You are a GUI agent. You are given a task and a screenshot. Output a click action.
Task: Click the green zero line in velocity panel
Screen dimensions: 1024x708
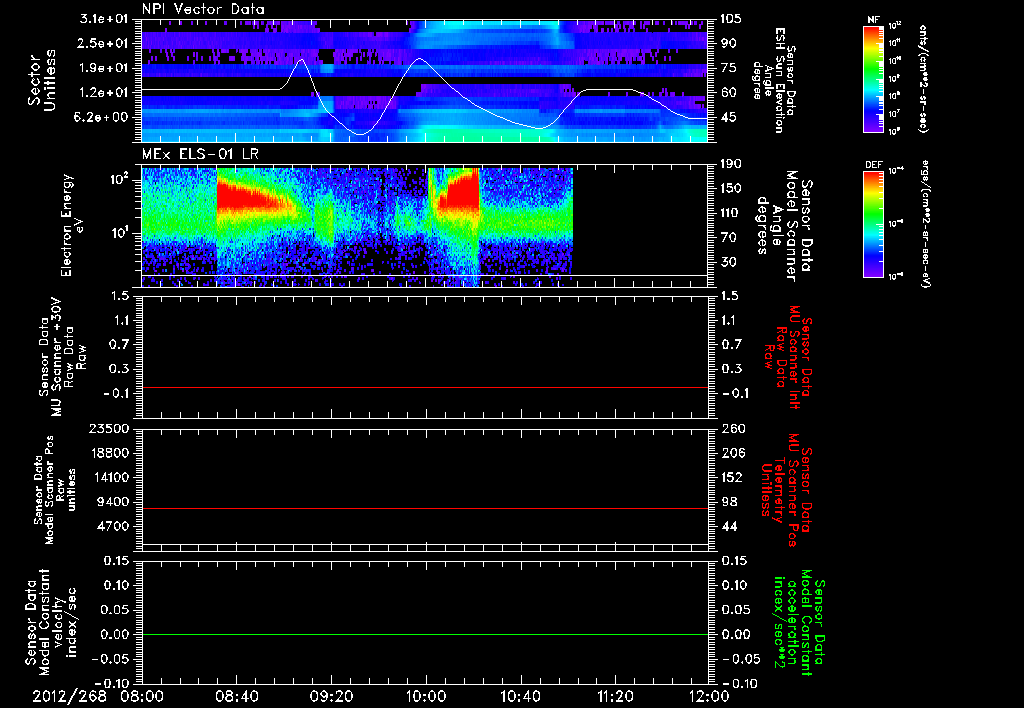tap(425, 634)
